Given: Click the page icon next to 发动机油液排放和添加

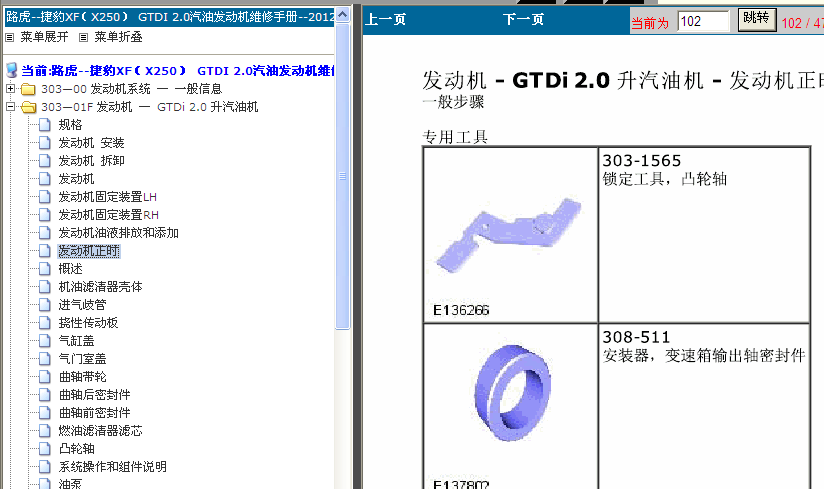Looking at the screenshot, I should (x=45, y=233).
